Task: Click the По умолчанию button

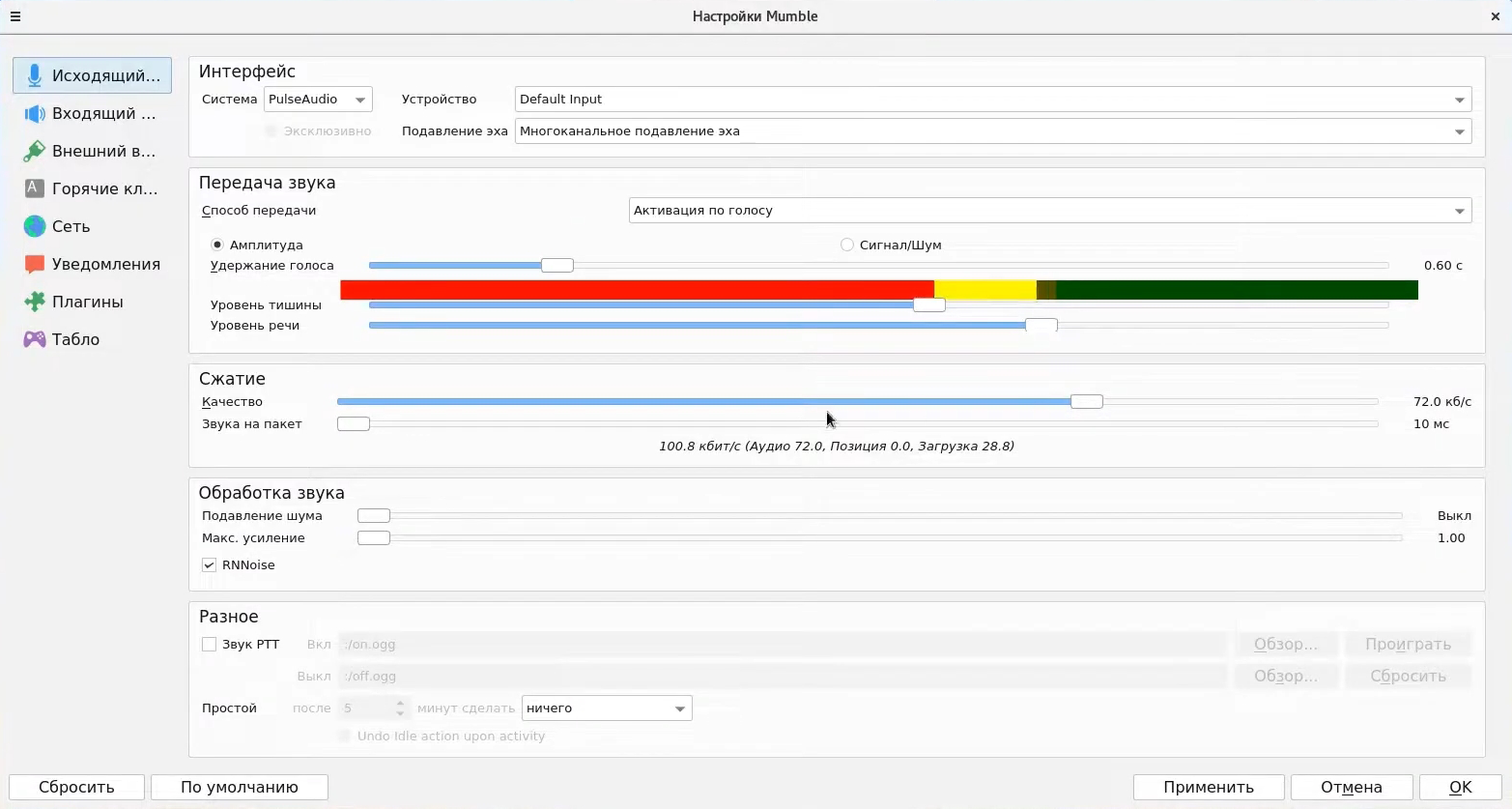Action: 240,788
